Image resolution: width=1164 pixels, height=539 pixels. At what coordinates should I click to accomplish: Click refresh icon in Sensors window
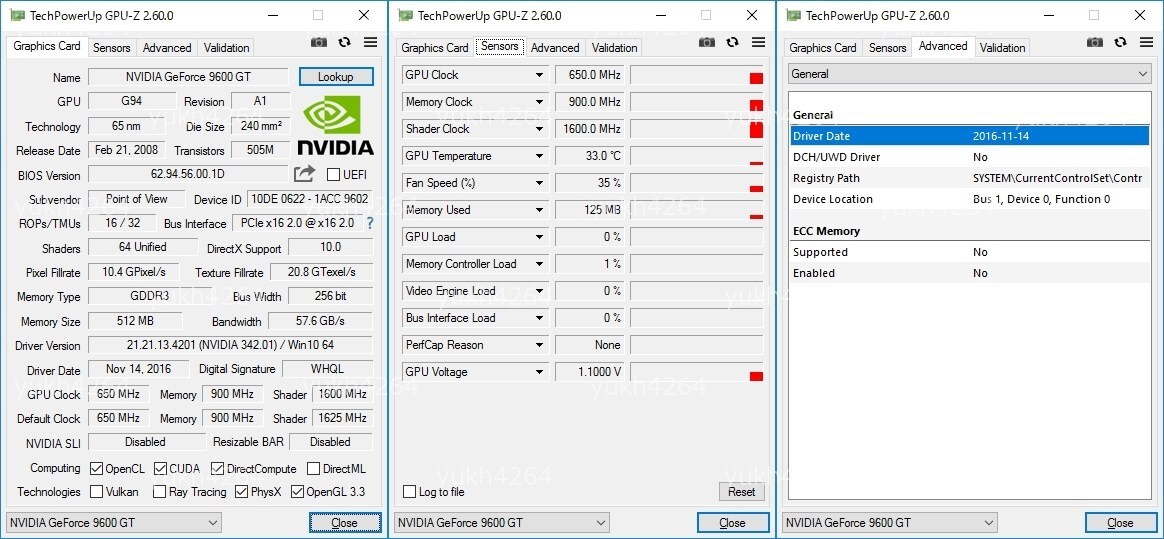[x=733, y=42]
